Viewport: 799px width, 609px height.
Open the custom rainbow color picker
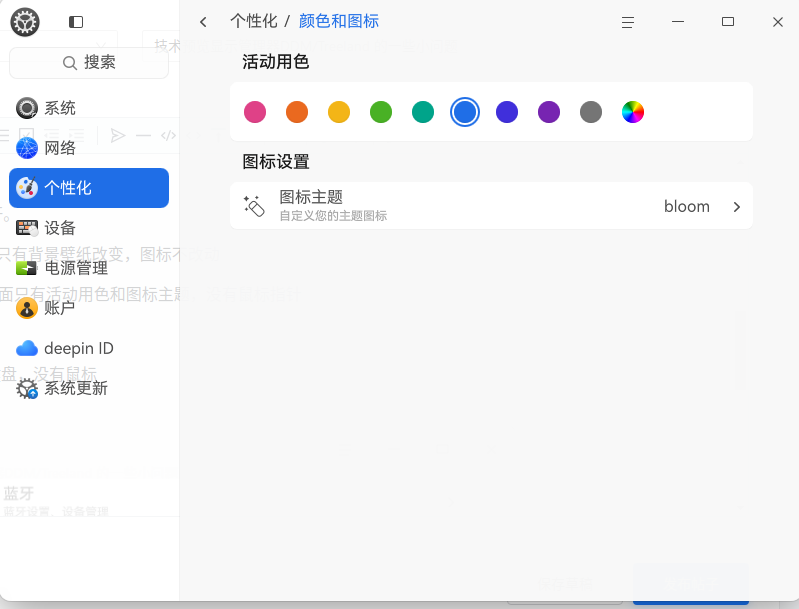pyautogui.click(x=633, y=112)
